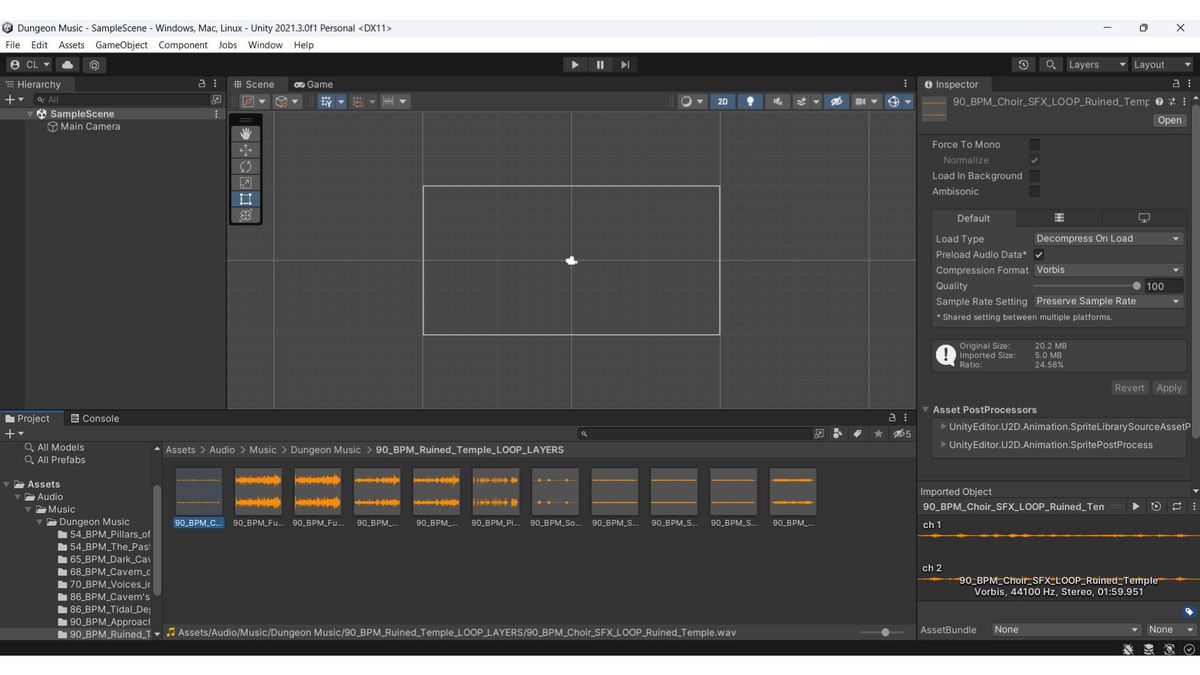Click the Play button in the toolbar
Image resolution: width=1200 pixels, height=675 pixels.
click(574, 65)
